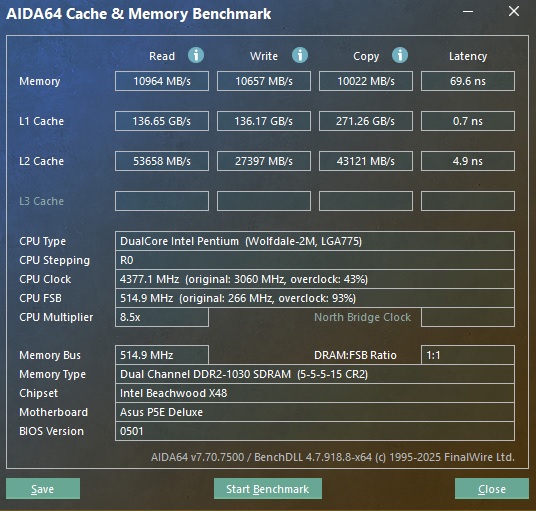
Task: Click the Memory Latency value box
Action: [x=468, y=81]
